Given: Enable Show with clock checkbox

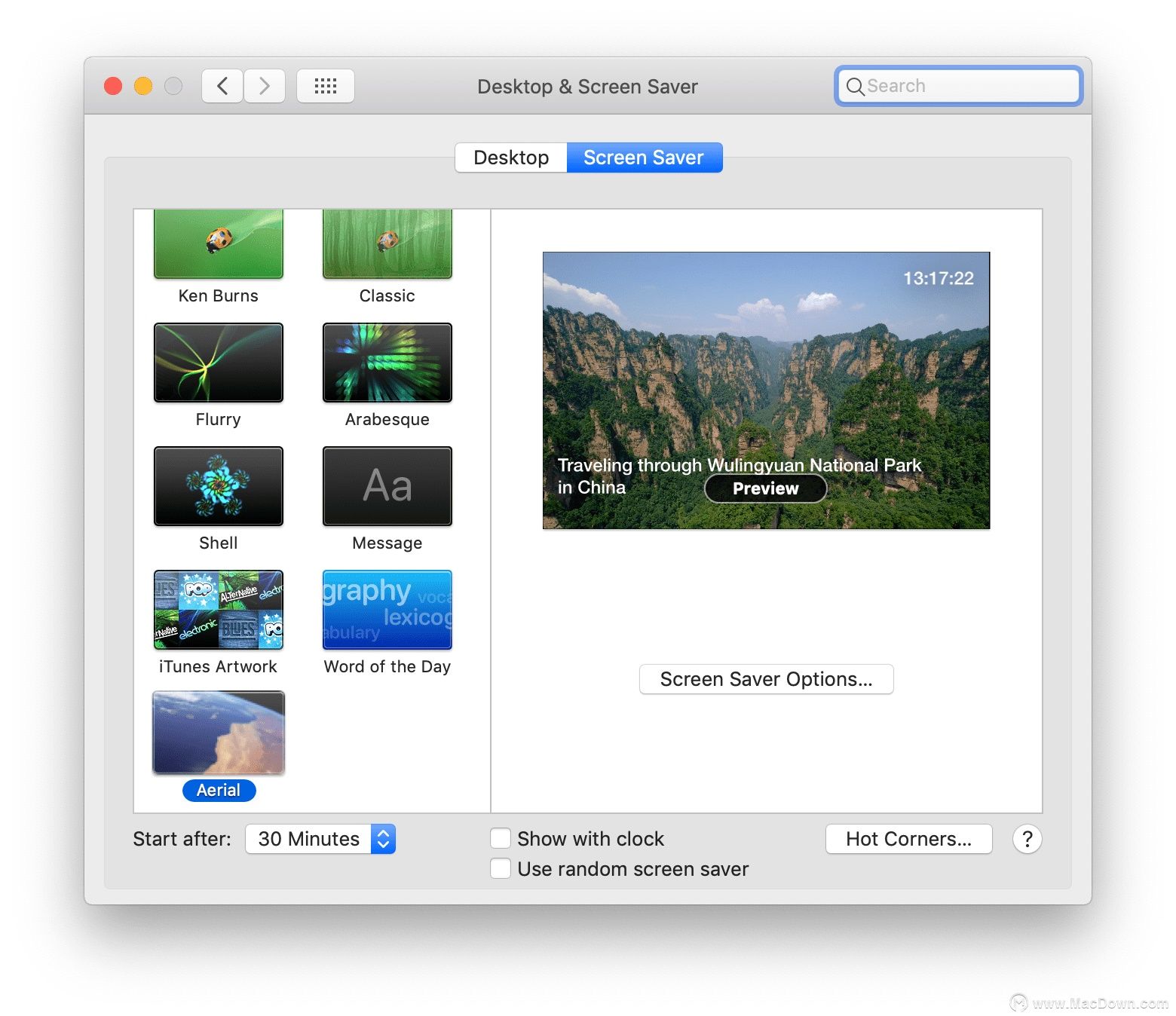Looking at the screenshot, I should [x=501, y=838].
